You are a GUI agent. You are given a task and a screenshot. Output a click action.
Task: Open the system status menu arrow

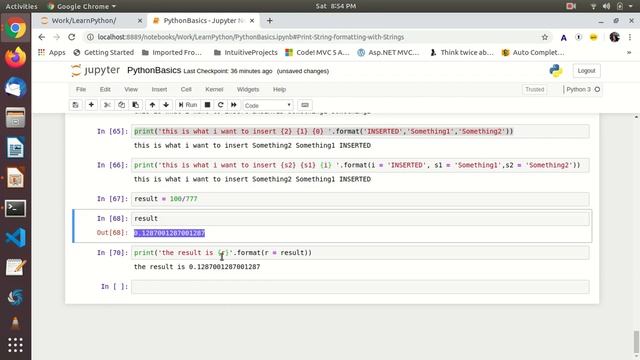click(631, 6)
